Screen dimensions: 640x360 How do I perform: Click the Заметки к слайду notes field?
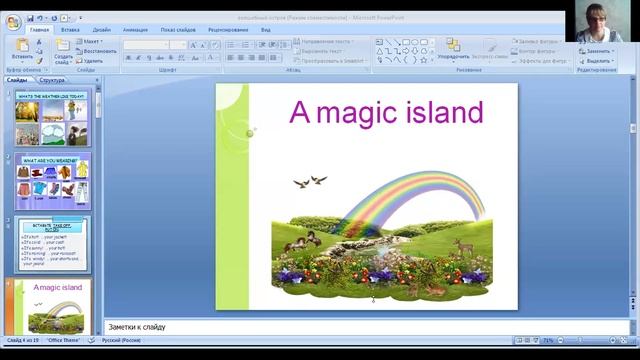coord(367,327)
